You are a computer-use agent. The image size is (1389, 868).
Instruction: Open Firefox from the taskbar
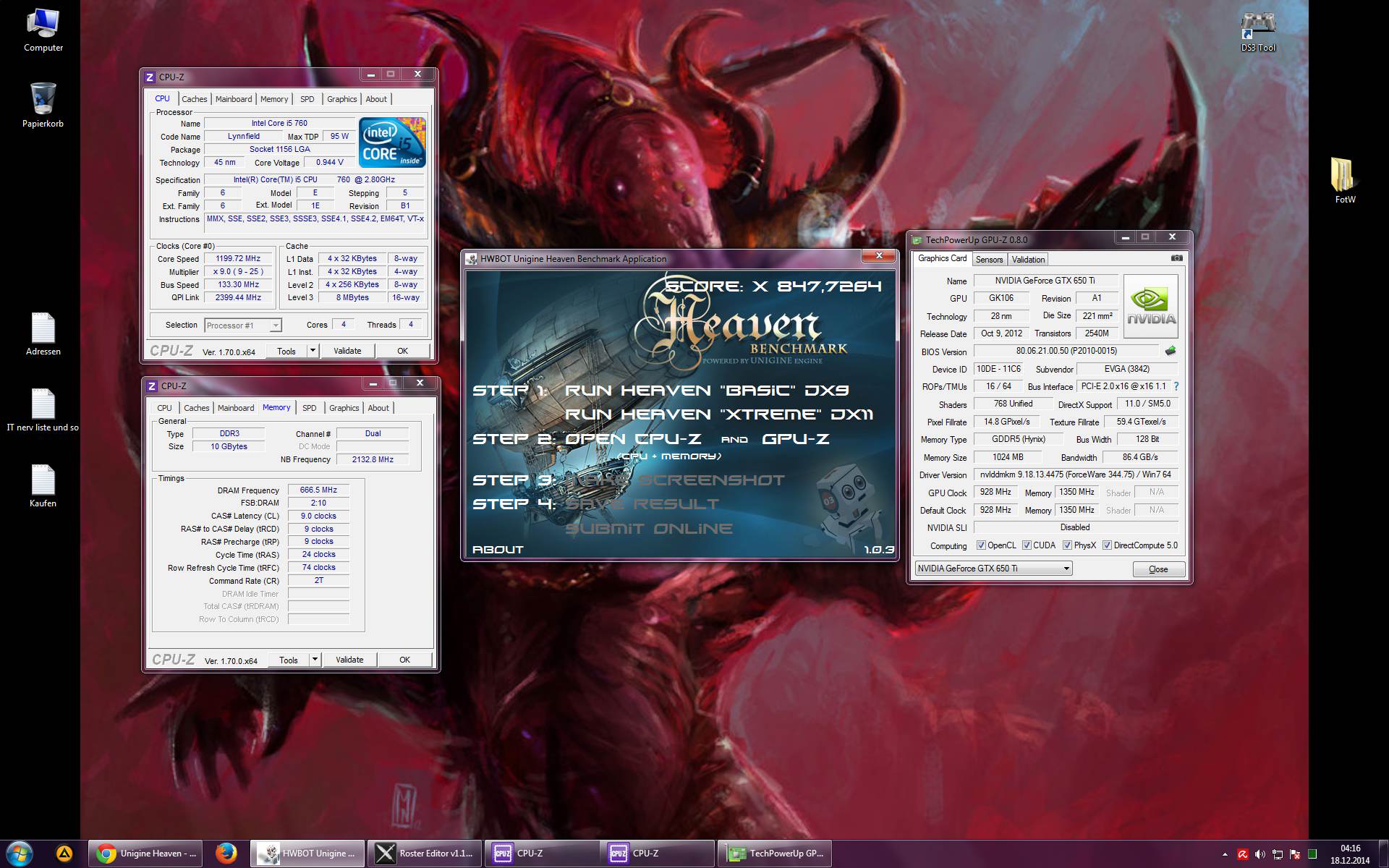(226, 854)
